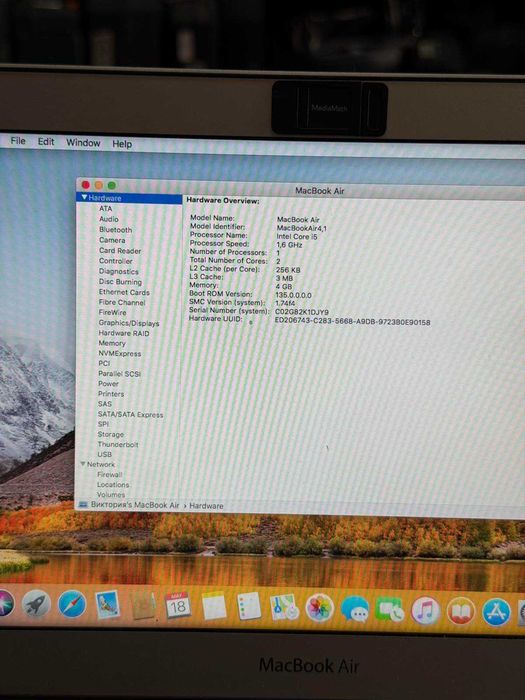Select the Network category
Image resolution: width=525 pixels, height=700 pixels.
101,464
